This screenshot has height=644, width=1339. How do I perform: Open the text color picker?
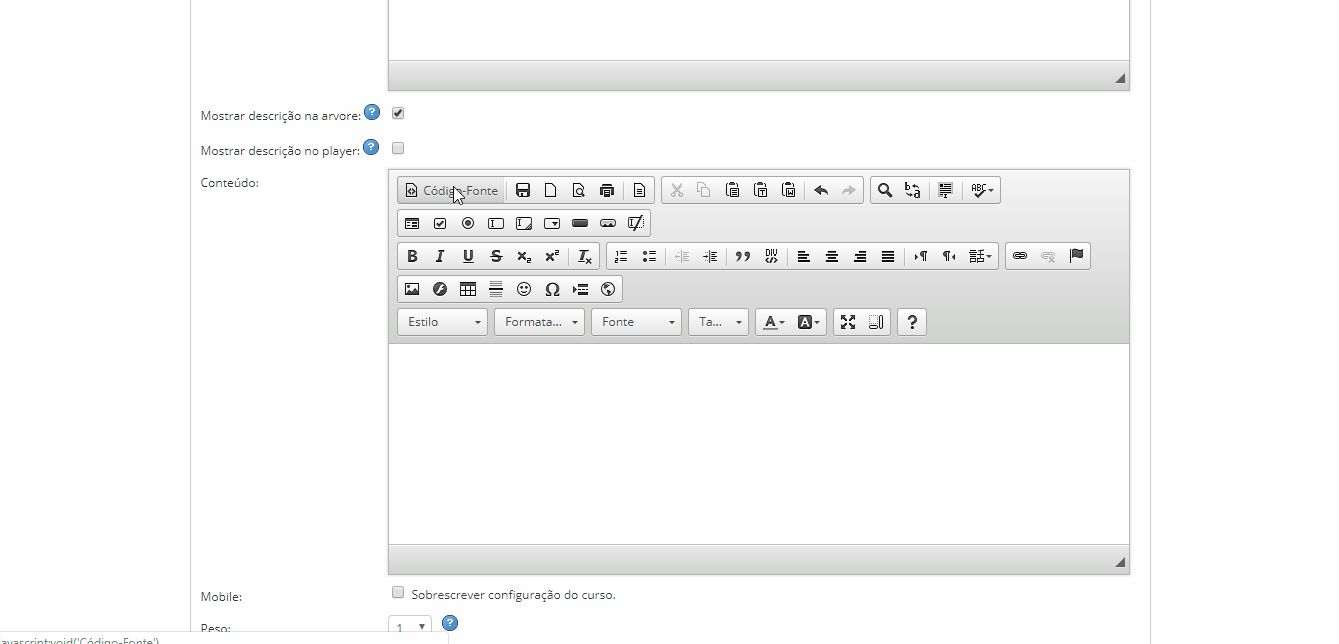click(774, 322)
